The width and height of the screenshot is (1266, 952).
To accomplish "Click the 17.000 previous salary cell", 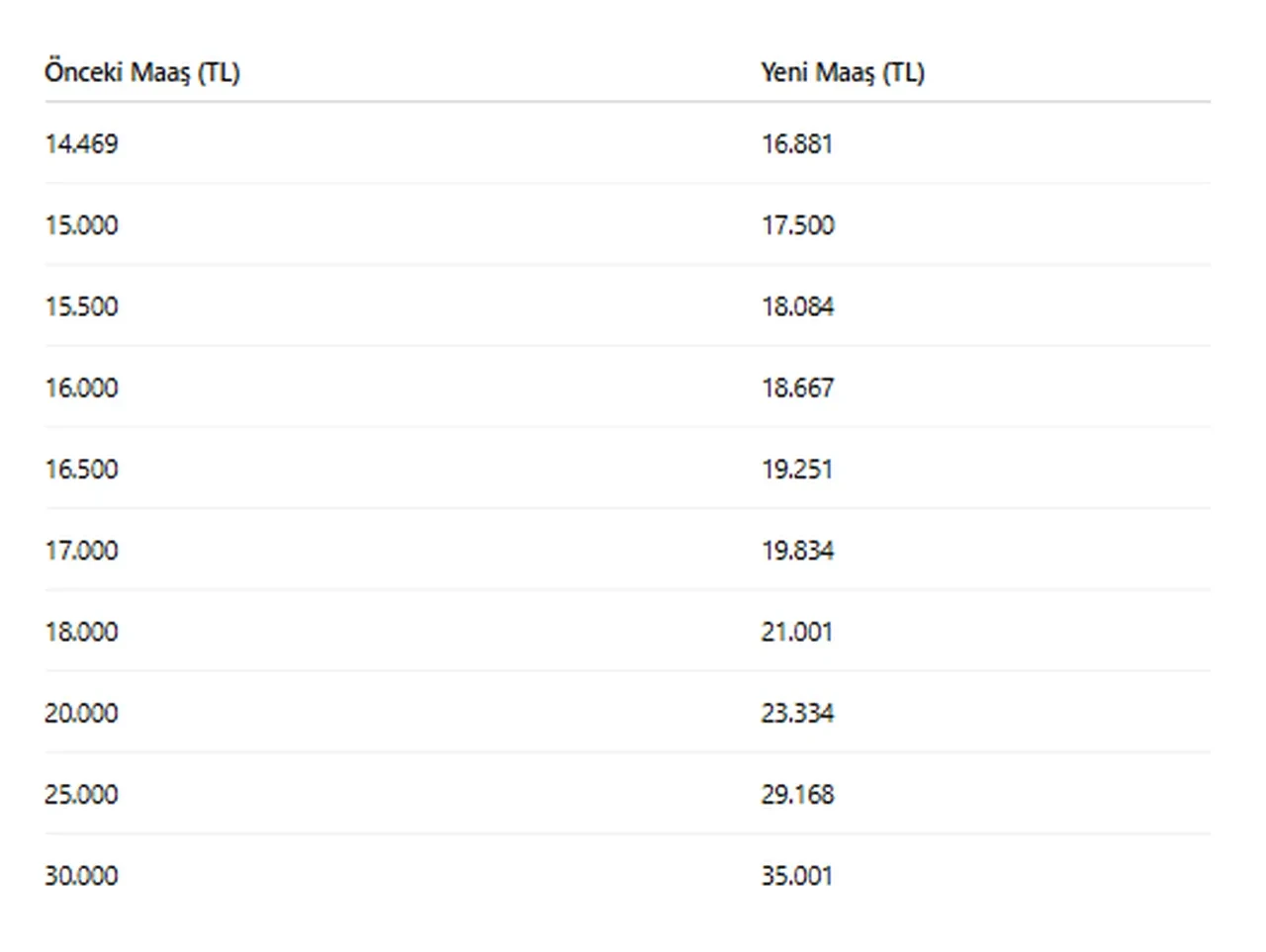I will (81, 550).
